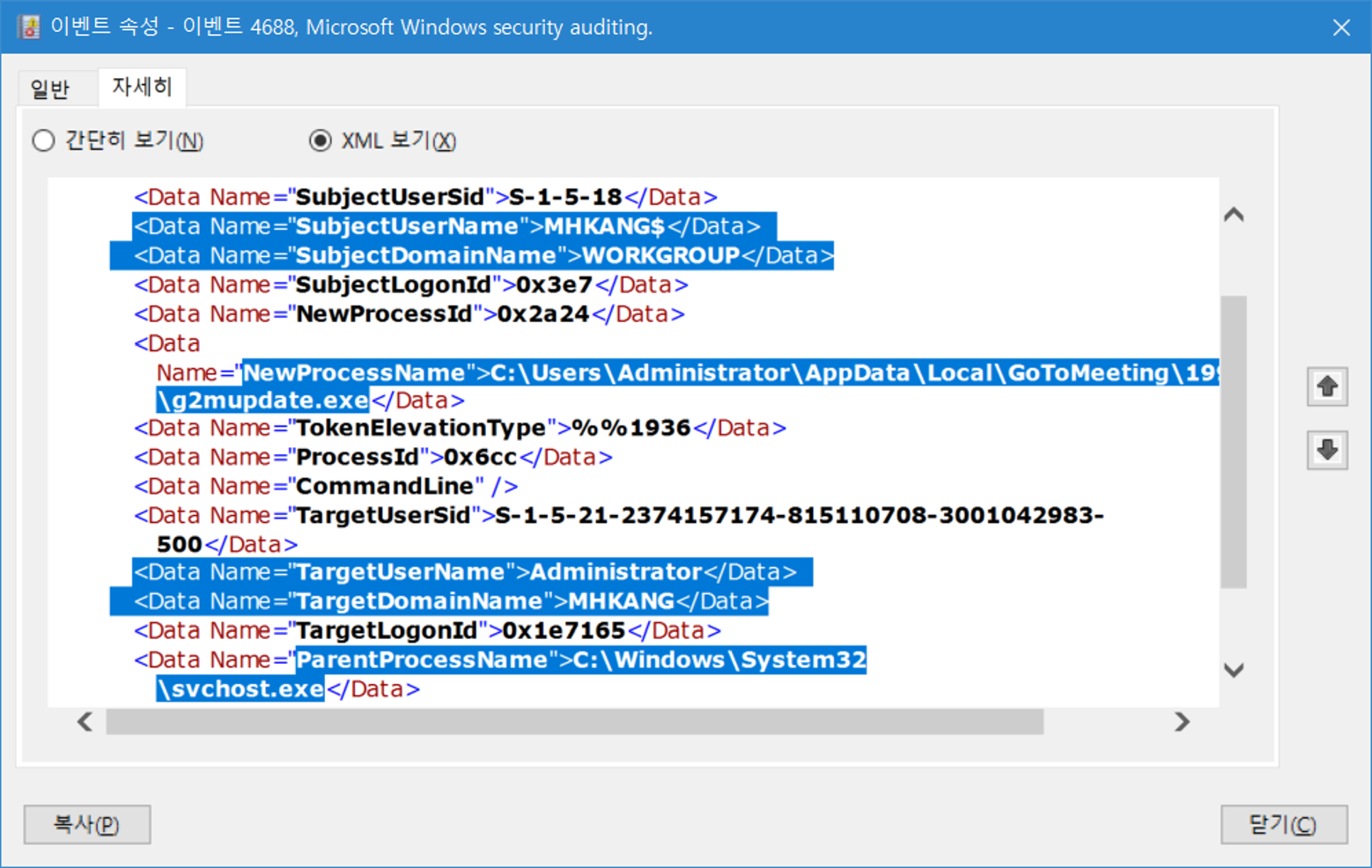Screen dimensions: 1372x868
Task: Click the horizontal scrollbar thumb
Action: coord(575,722)
